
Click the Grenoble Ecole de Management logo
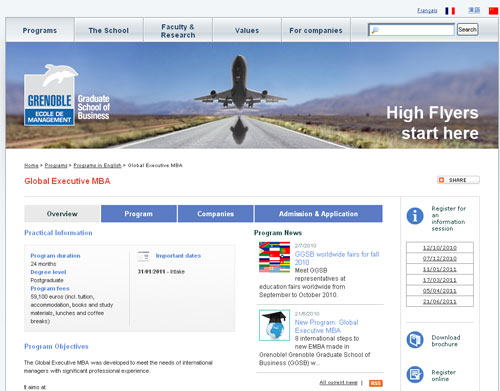coord(50,96)
